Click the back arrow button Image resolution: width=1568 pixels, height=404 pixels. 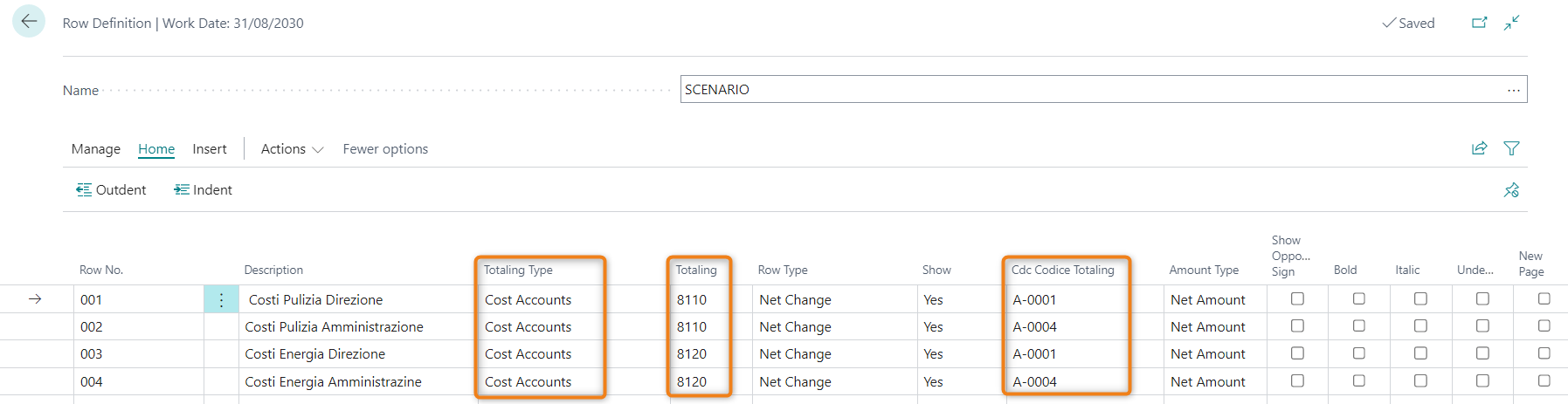click(x=29, y=22)
